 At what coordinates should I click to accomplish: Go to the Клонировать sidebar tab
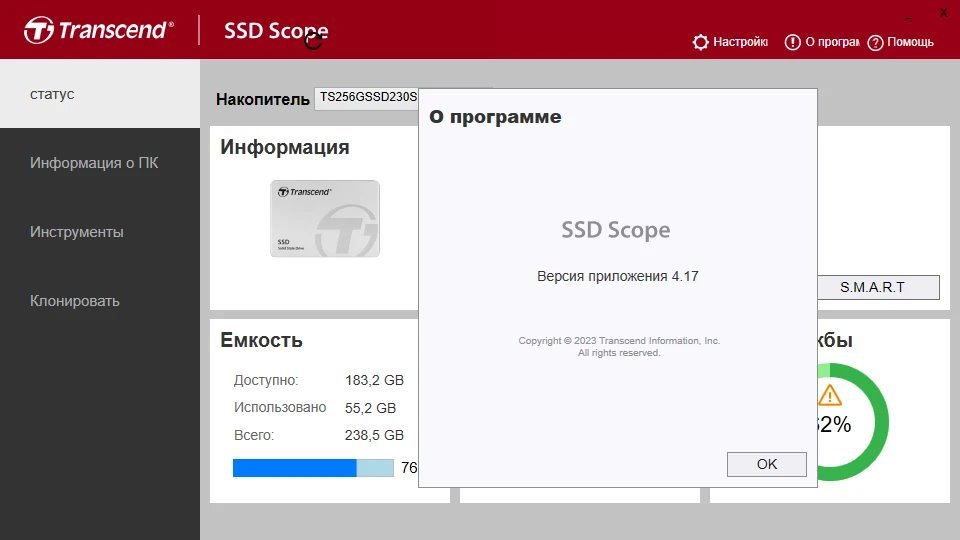(x=100, y=301)
